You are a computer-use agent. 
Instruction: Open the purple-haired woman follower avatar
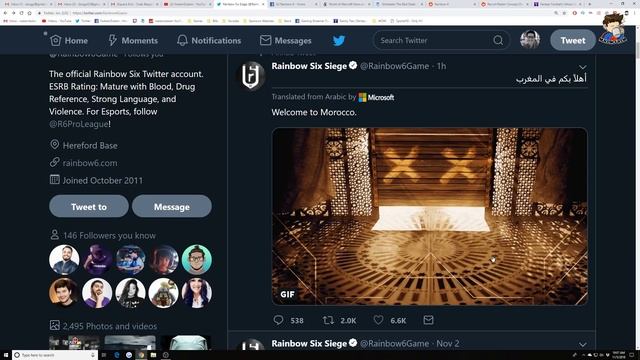tap(197, 293)
